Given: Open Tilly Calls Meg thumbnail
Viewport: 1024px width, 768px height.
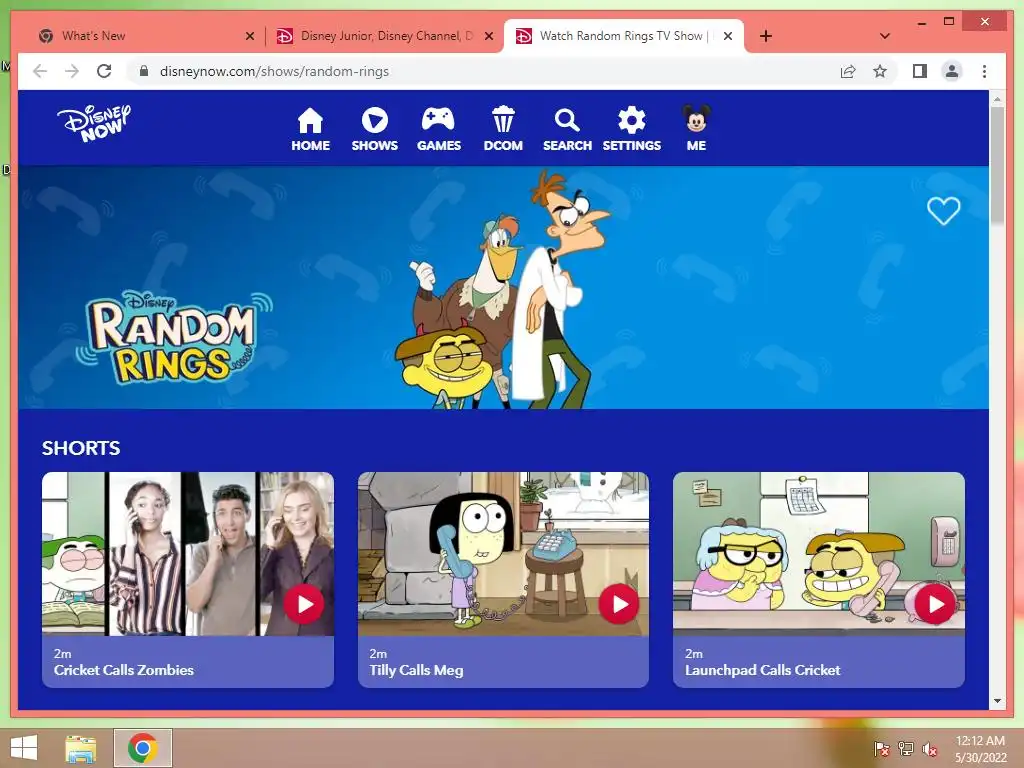Looking at the screenshot, I should pyautogui.click(x=503, y=554).
